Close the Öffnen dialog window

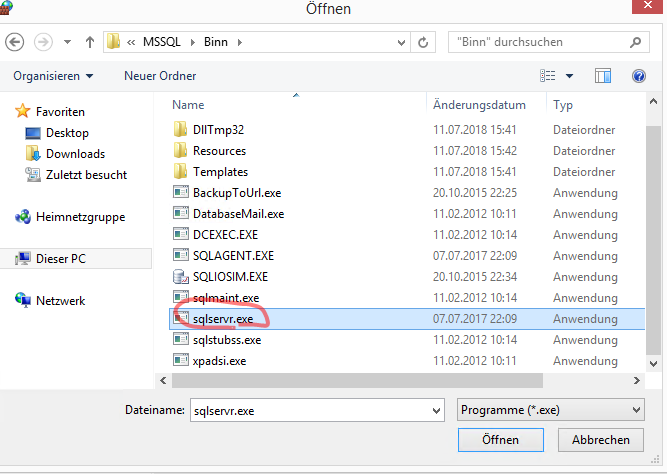647,6
